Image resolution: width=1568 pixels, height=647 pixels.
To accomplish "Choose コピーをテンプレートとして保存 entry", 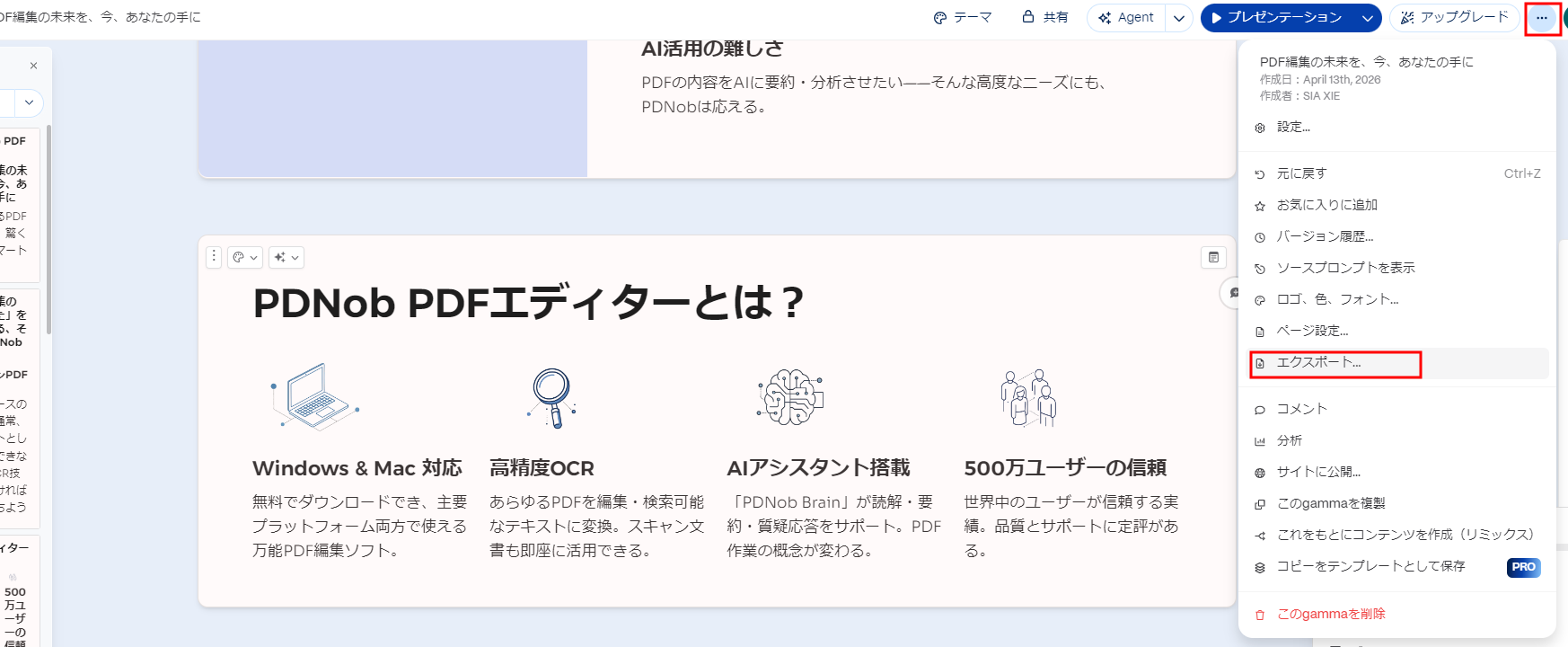I will click(1397, 566).
